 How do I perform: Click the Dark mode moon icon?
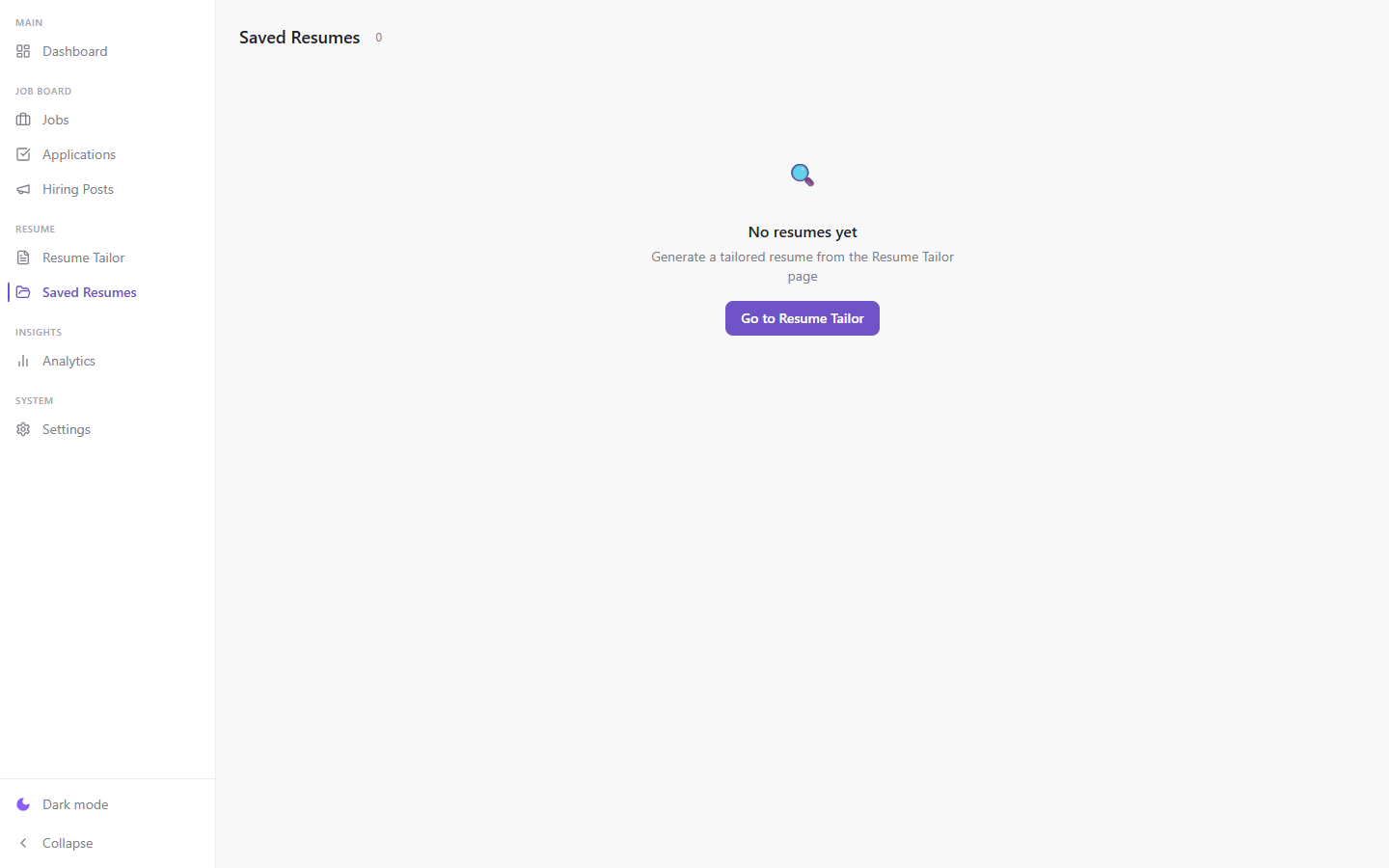click(23, 804)
